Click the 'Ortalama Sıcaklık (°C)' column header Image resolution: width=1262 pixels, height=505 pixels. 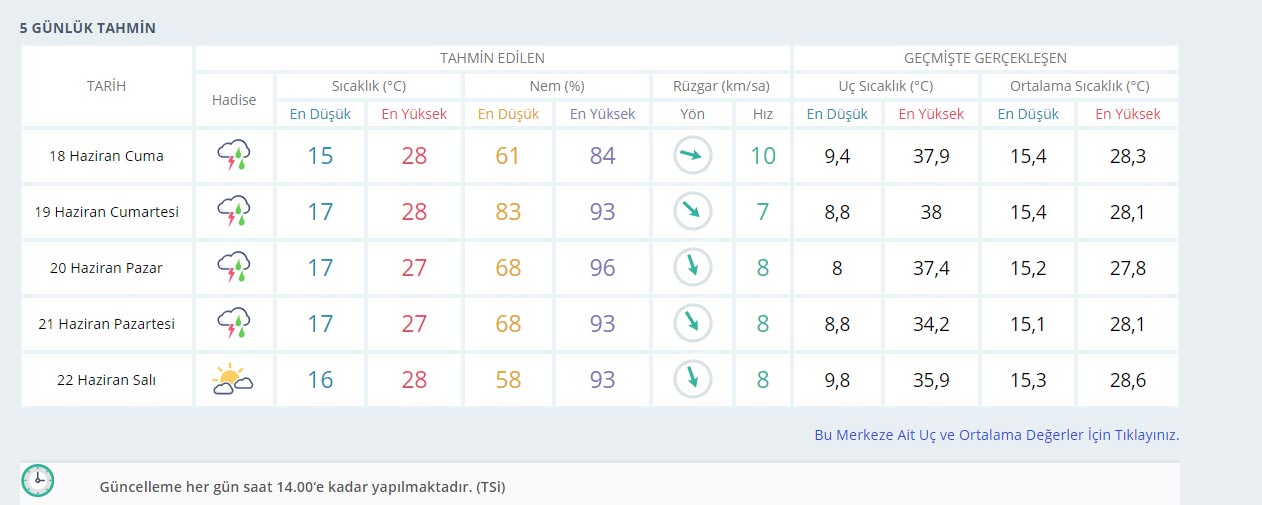click(x=1079, y=86)
